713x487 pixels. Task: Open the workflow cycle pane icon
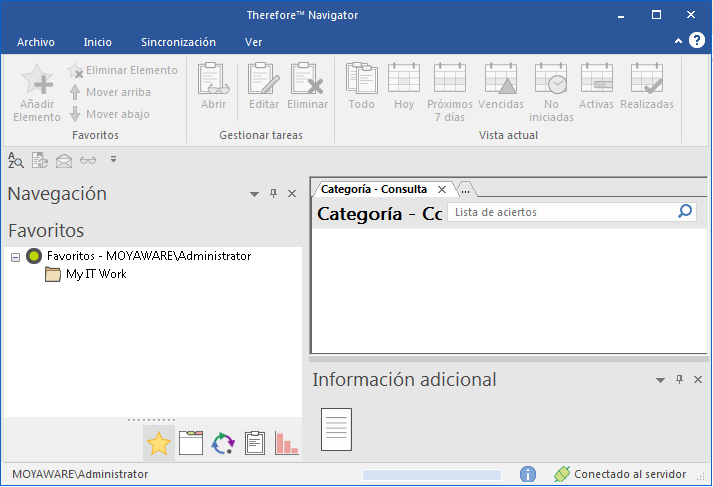pyautogui.click(x=223, y=443)
